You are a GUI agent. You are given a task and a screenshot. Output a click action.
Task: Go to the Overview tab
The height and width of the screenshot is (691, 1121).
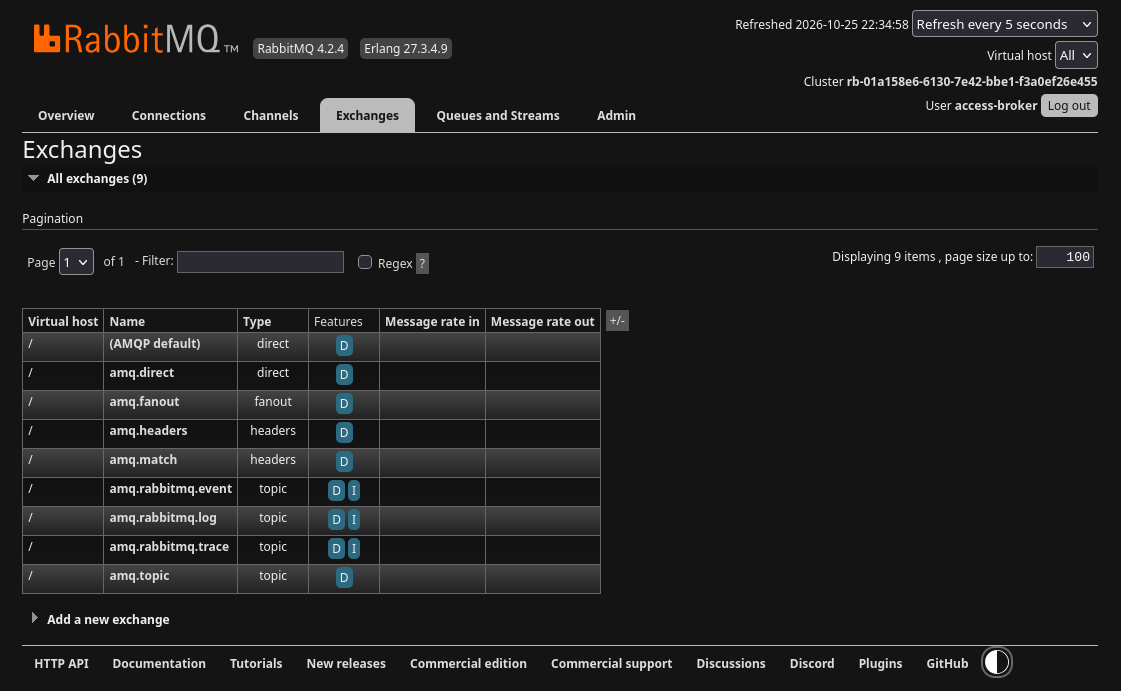66,115
